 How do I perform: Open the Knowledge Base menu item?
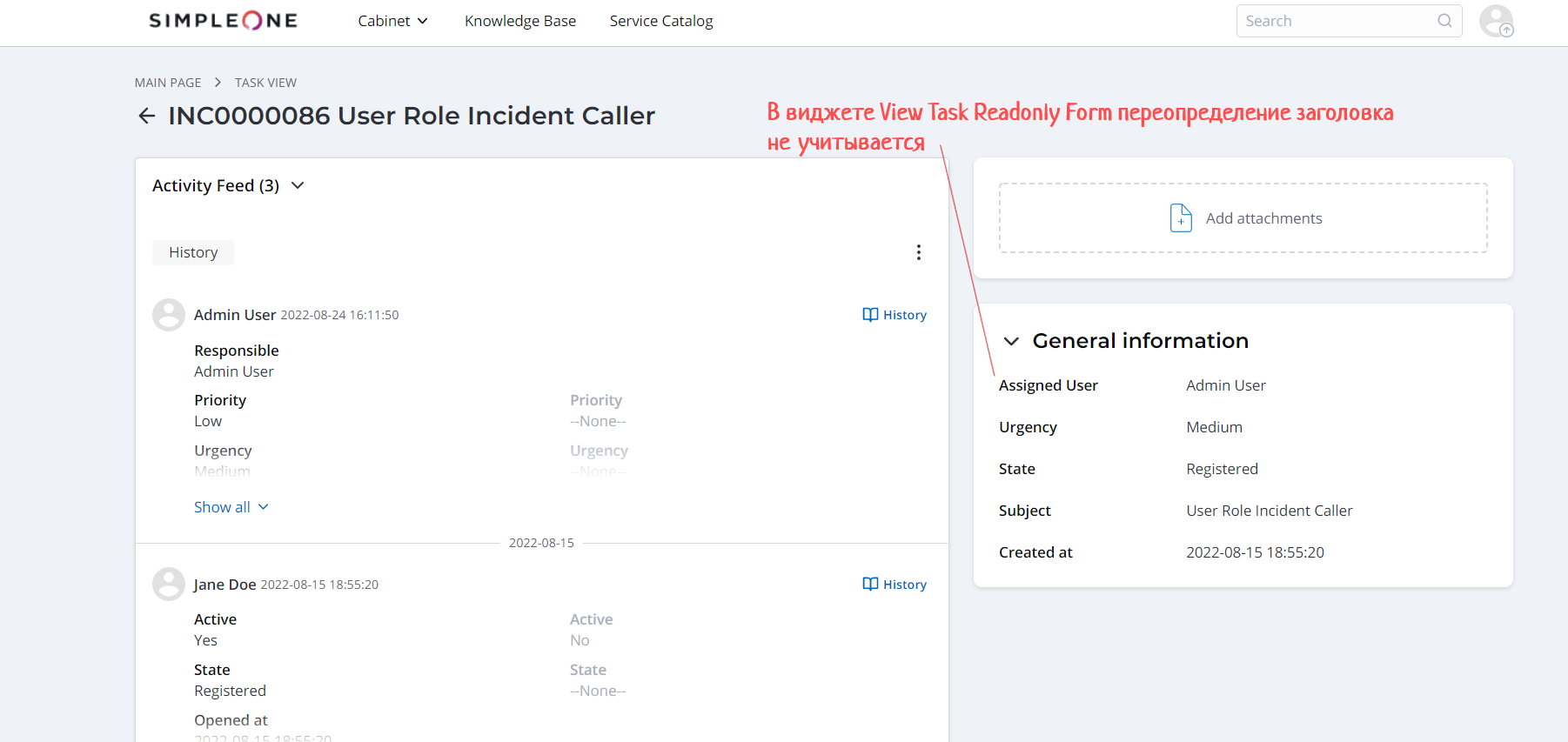point(520,21)
